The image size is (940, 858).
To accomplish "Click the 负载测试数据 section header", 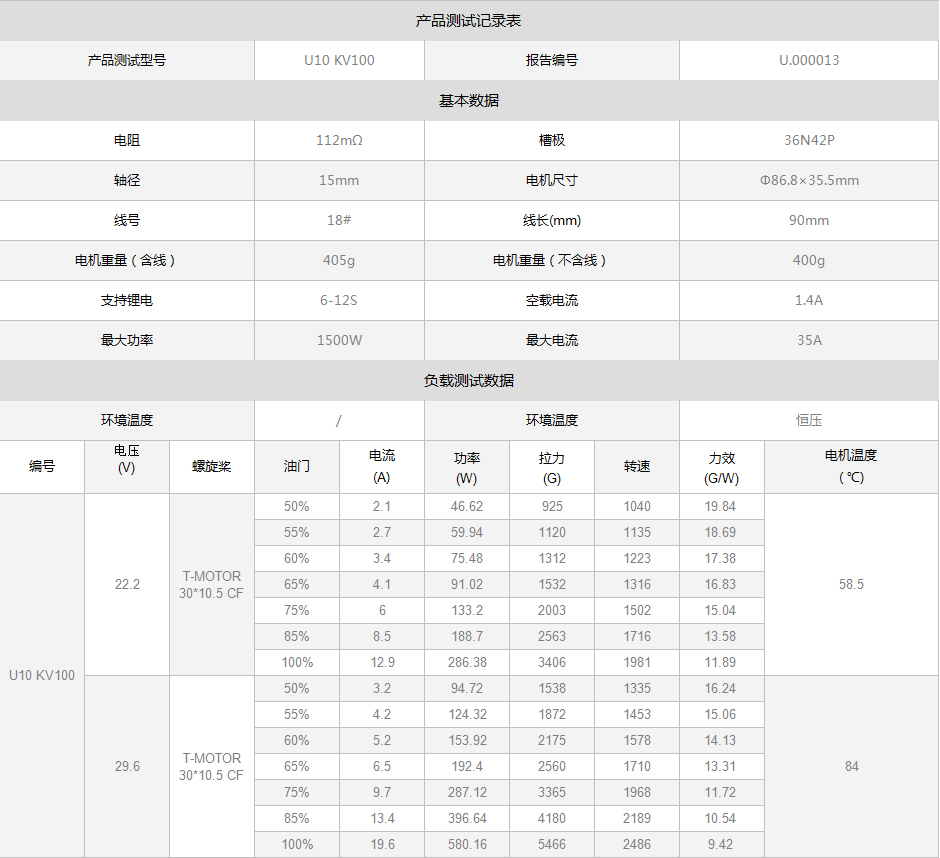I will 468,380.
